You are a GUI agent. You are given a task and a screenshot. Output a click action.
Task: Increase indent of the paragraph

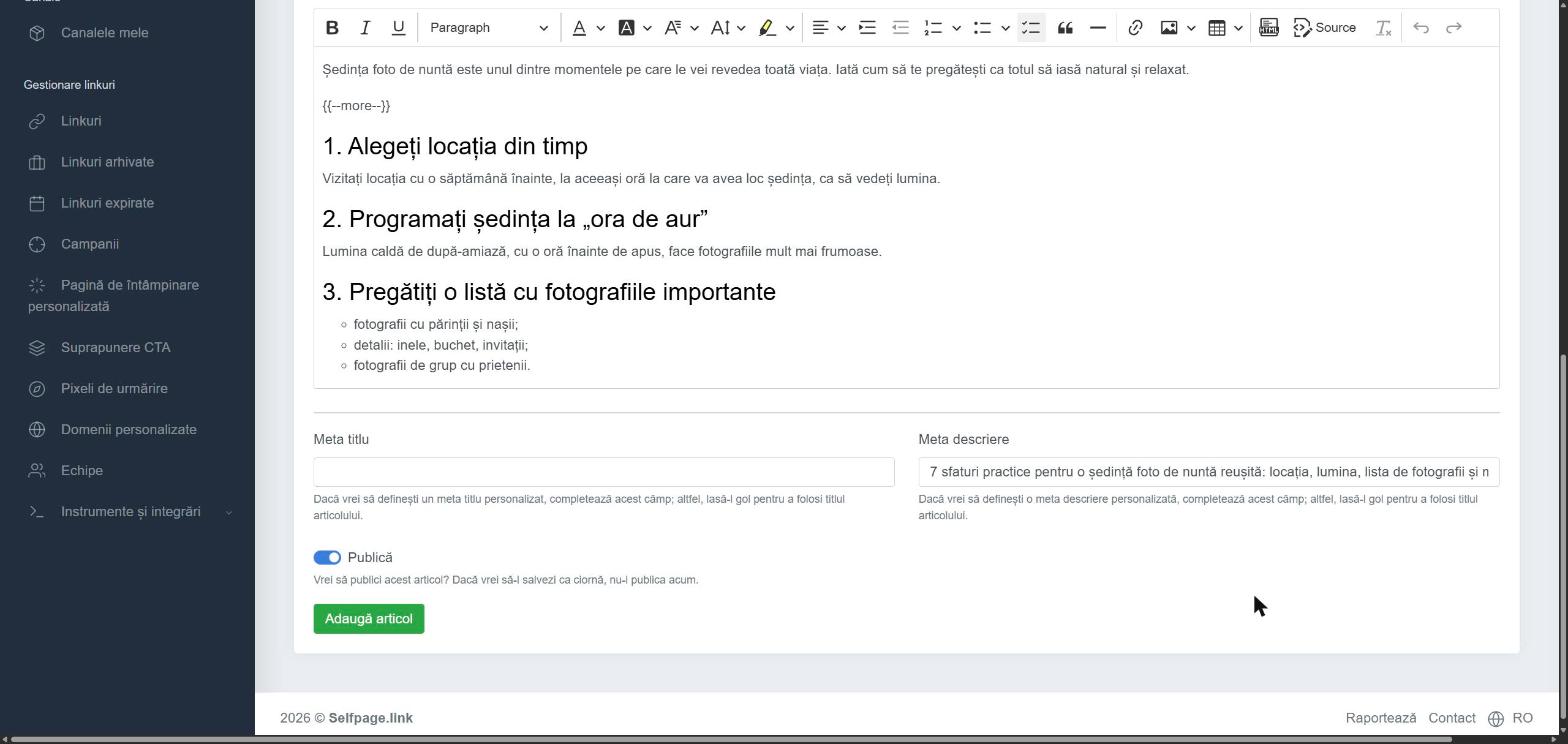867,28
